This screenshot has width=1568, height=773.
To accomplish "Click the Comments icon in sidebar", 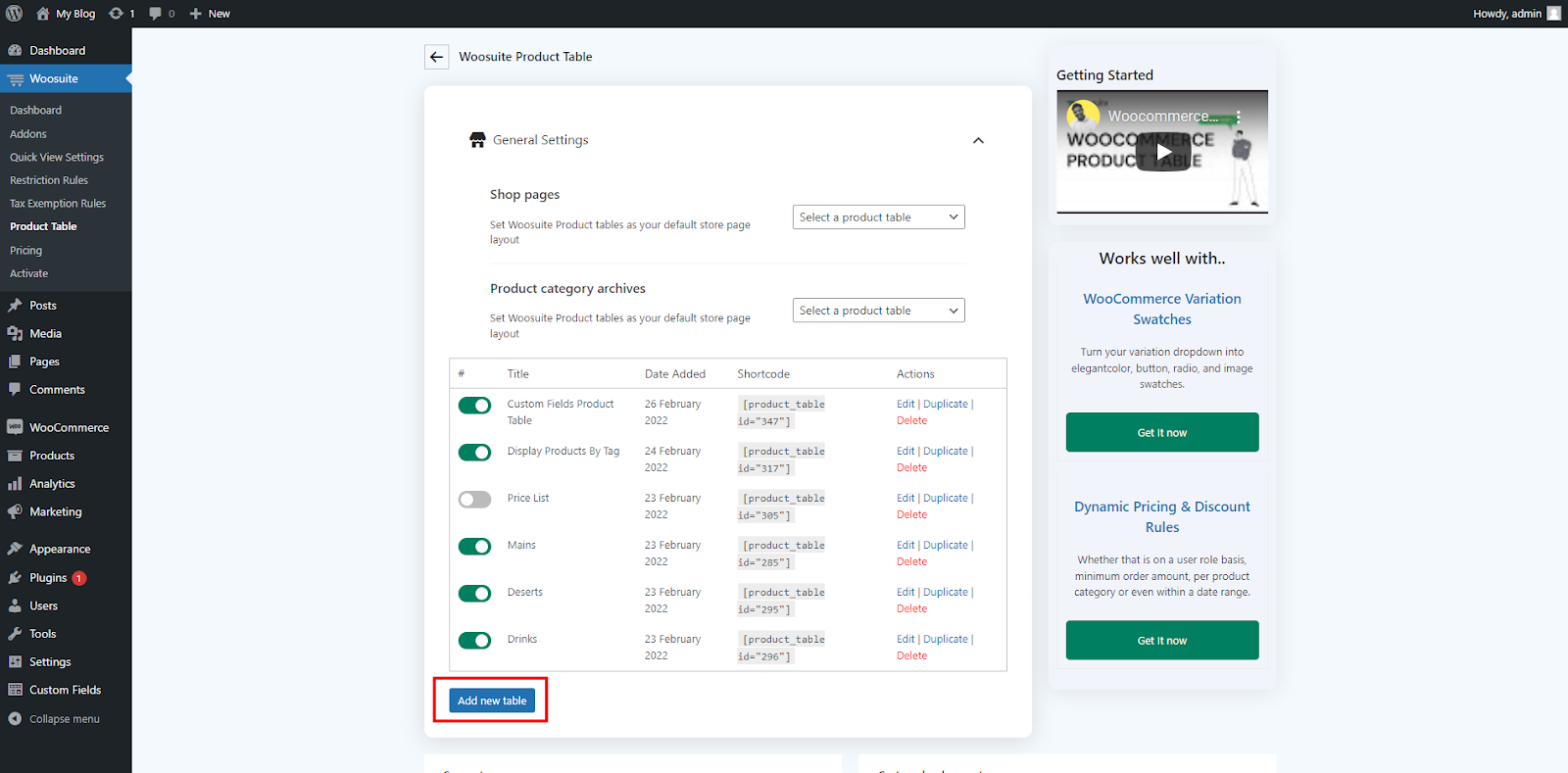I will click(15, 390).
